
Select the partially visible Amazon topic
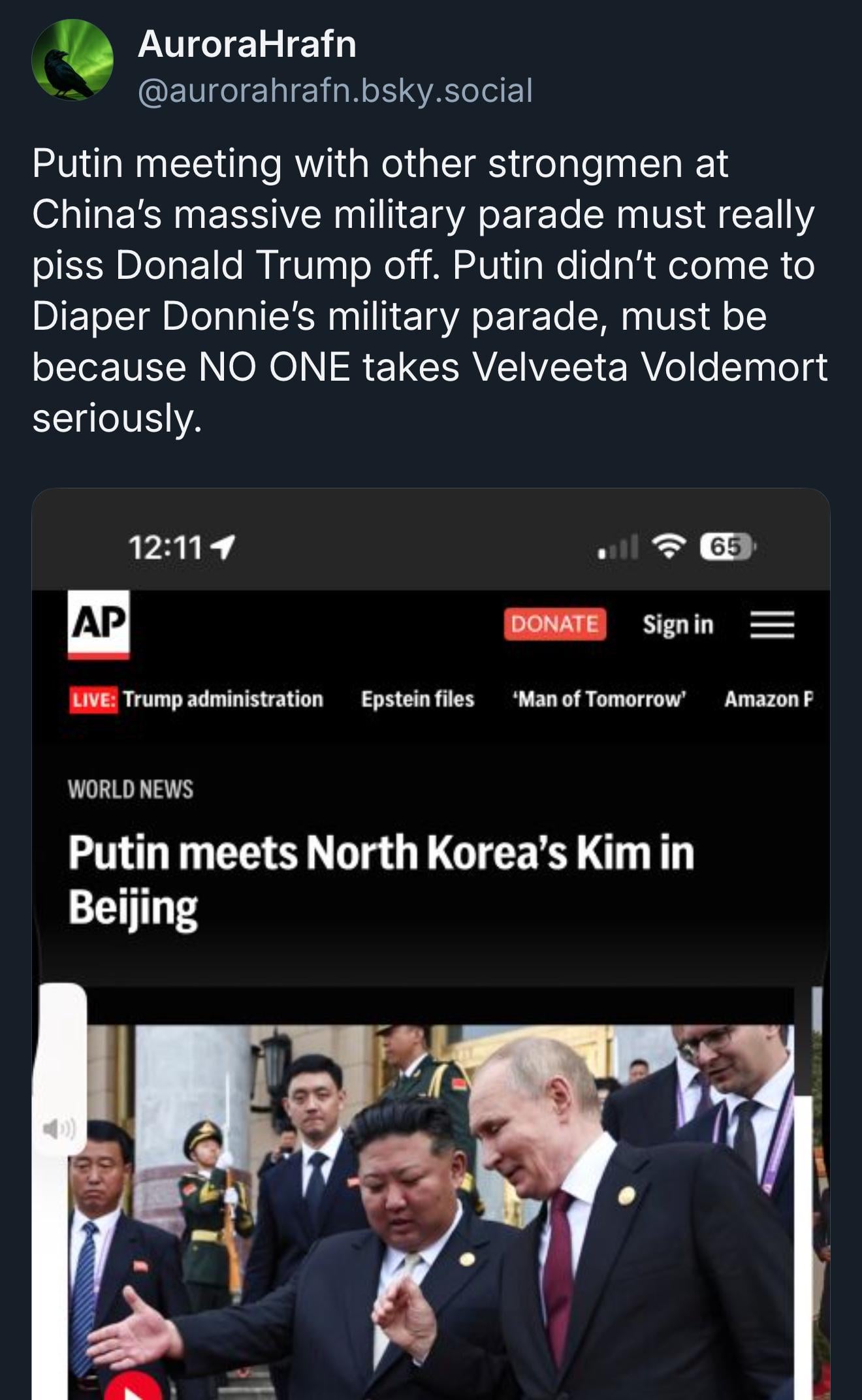tap(769, 699)
